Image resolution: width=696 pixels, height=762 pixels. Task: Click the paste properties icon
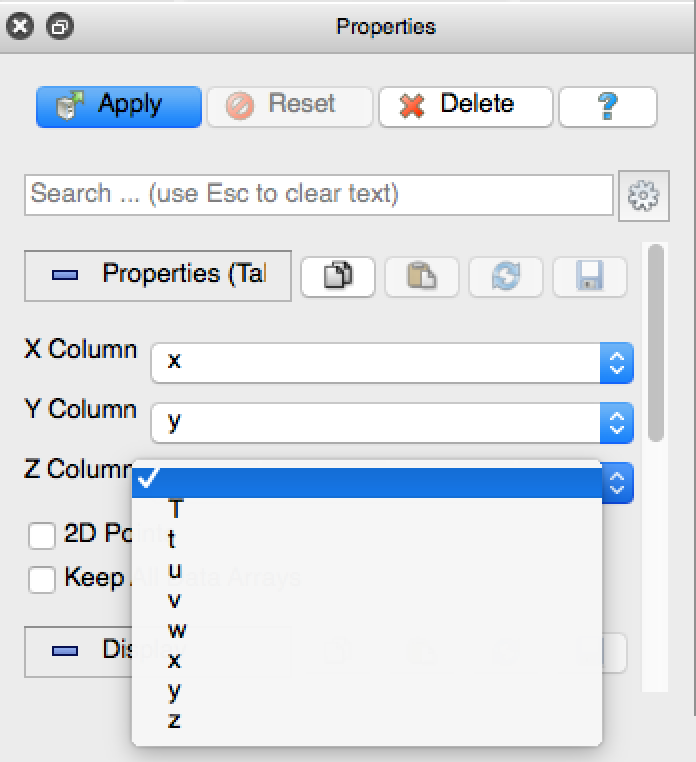coord(421,277)
